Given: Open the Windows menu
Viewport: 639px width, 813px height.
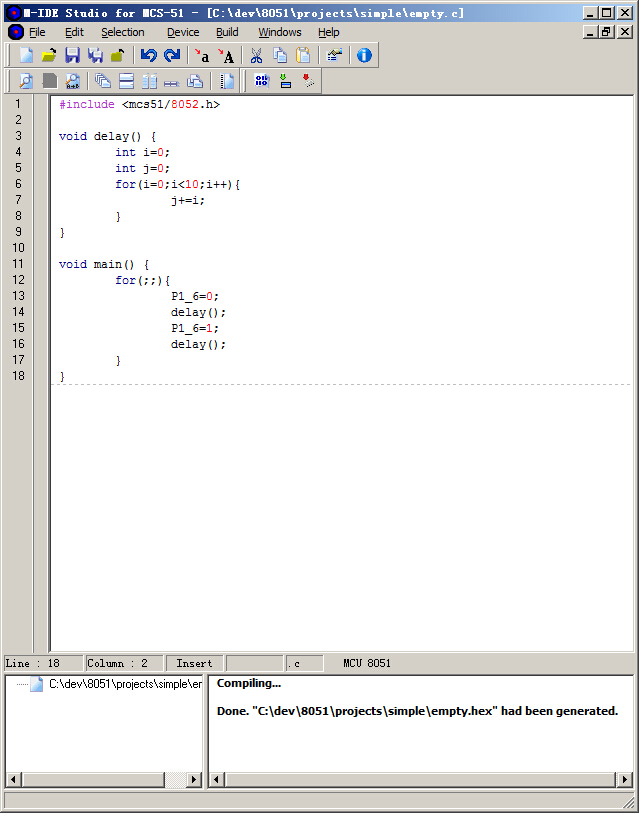Looking at the screenshot, I should [279, 32].
